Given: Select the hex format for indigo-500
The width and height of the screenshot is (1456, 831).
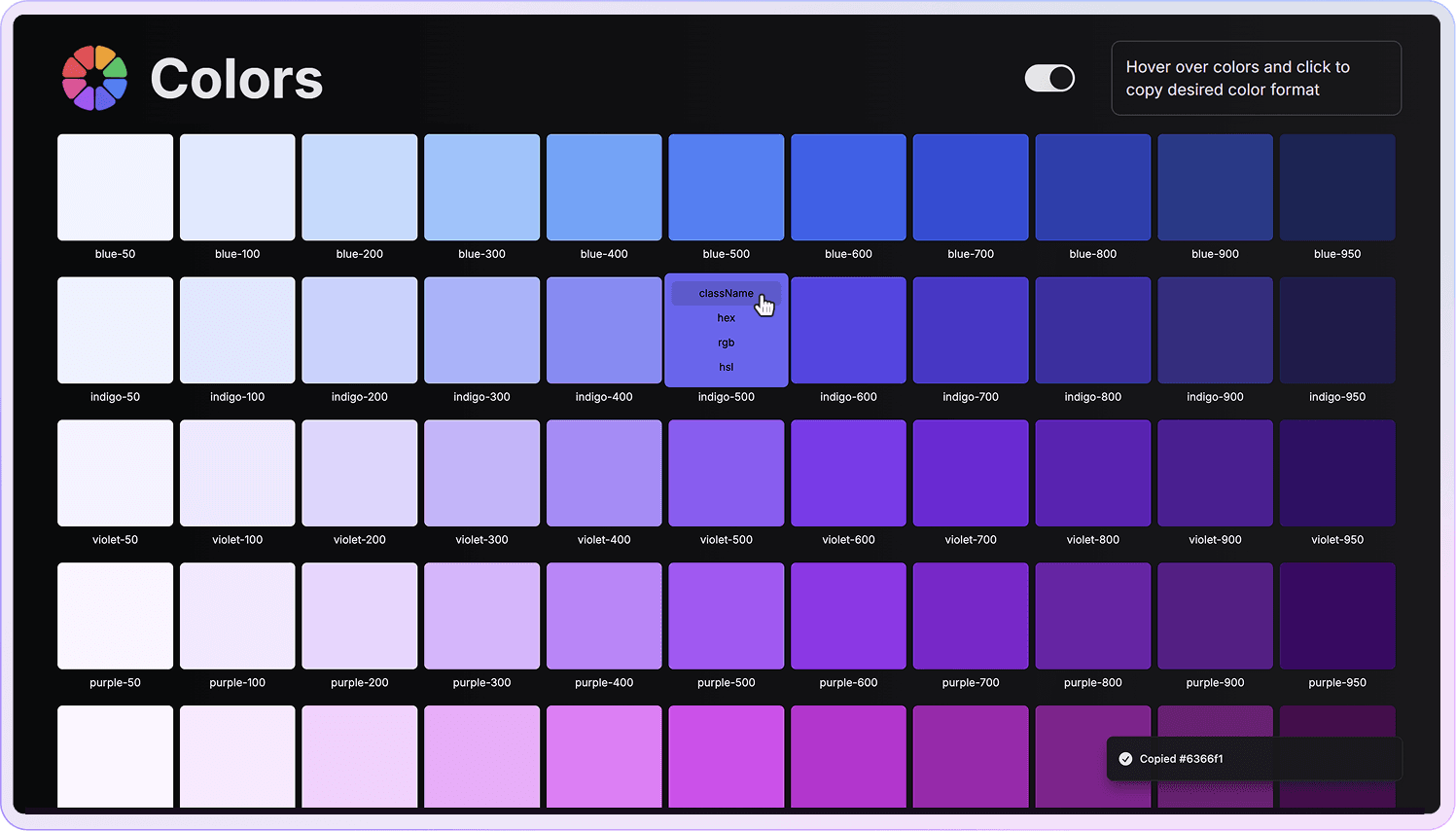Looking at the screenshot, I should [x=726, y=317].
